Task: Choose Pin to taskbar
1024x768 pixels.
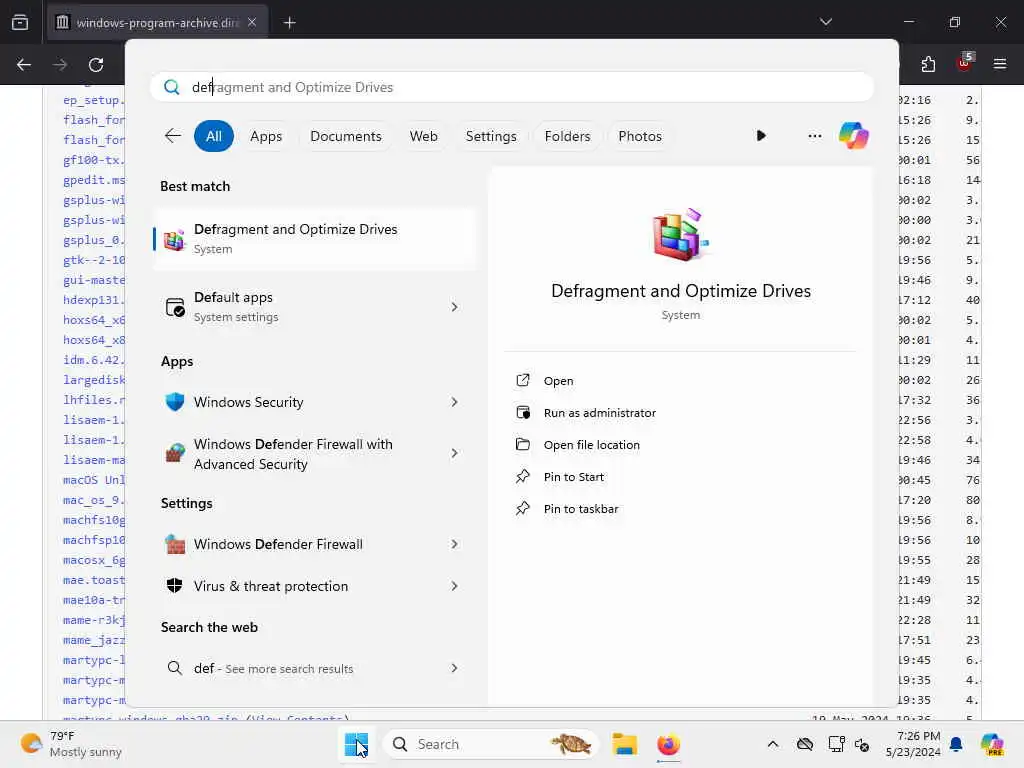Action: [581, 509]
